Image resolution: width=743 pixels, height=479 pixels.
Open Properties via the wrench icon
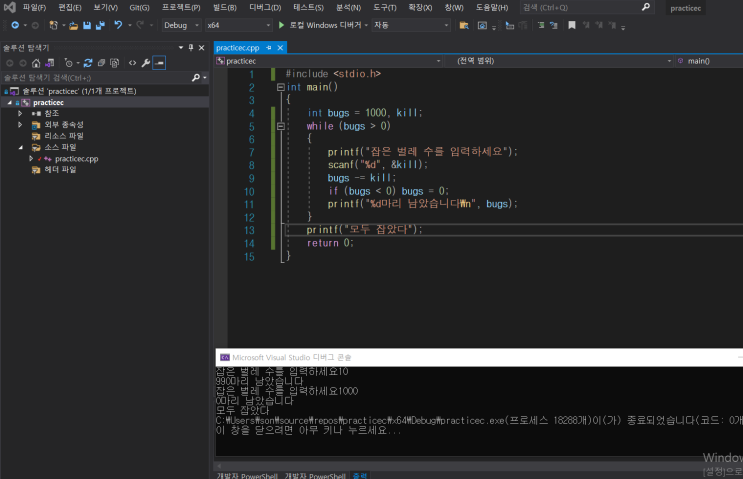coord(146,63)
